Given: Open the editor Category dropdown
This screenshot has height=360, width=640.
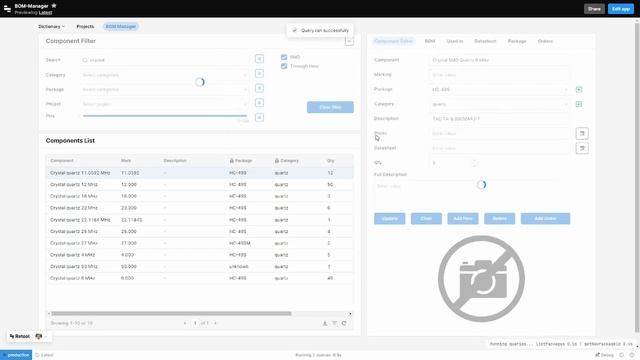Looking at the screenshot, I should (x=500, y=104).
